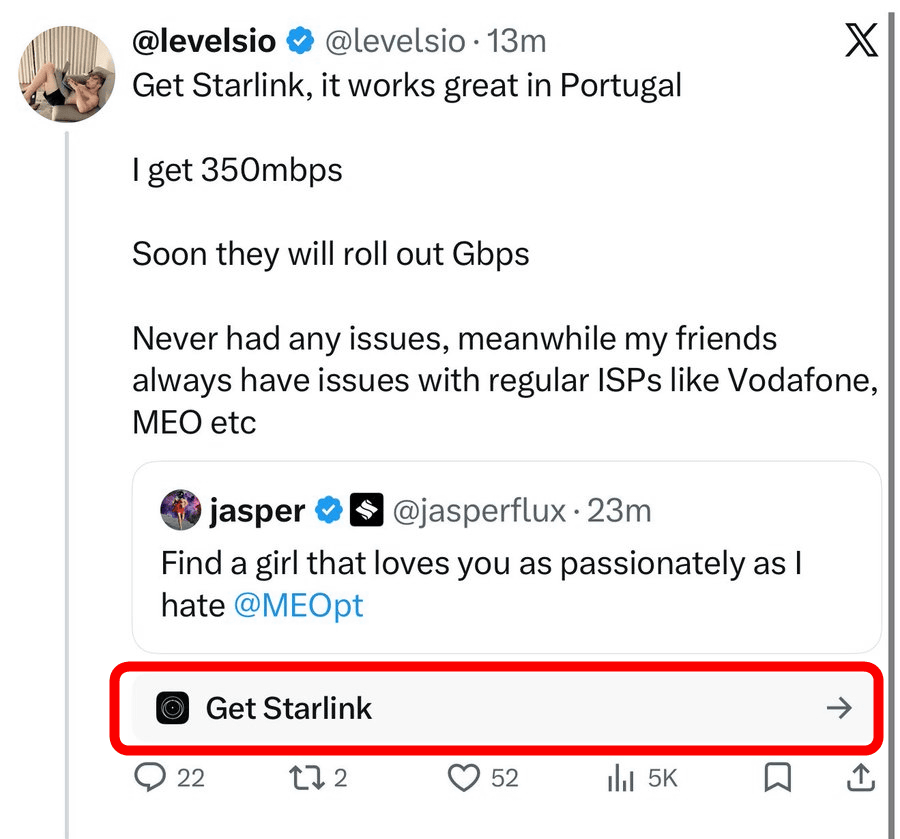Follow the arrow on Get Starlink card
The height and width of the screenshot is (839, 900).
point(839,709)
